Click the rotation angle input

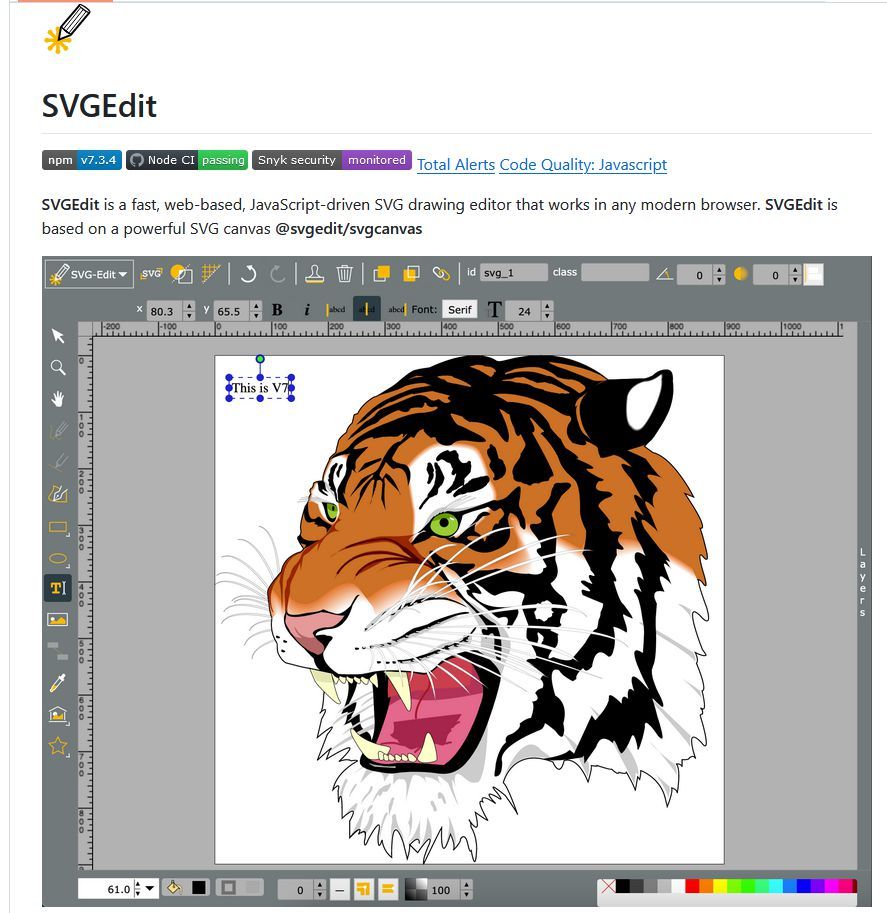[695, 275]
